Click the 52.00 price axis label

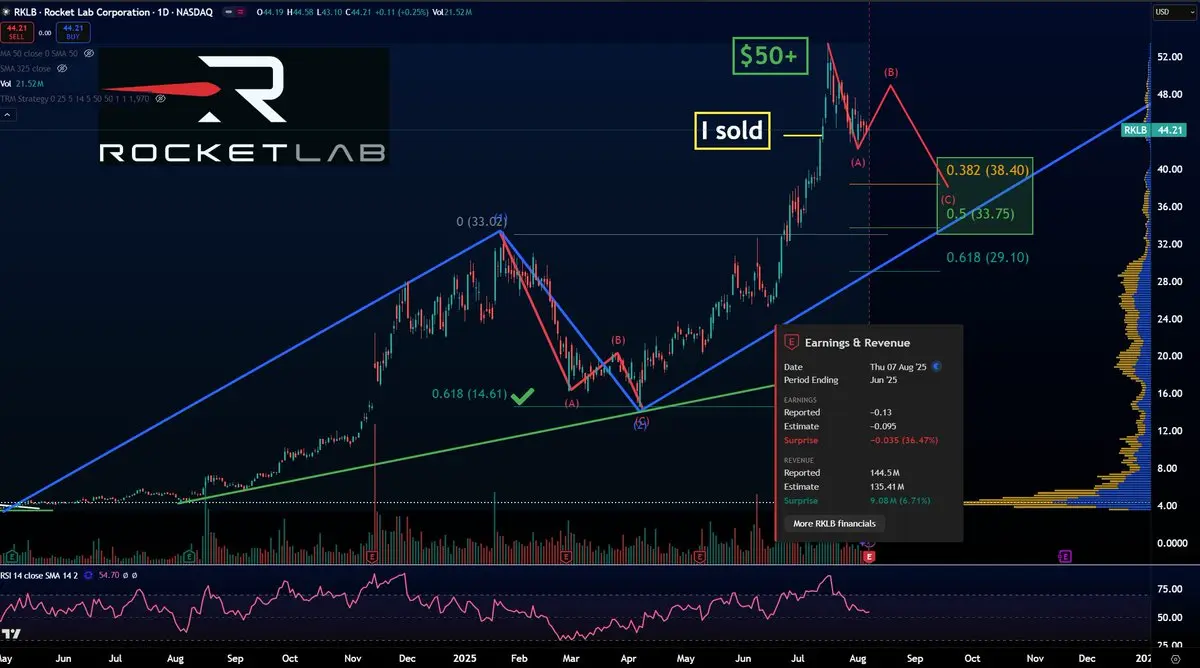[x=1168, y=58]
